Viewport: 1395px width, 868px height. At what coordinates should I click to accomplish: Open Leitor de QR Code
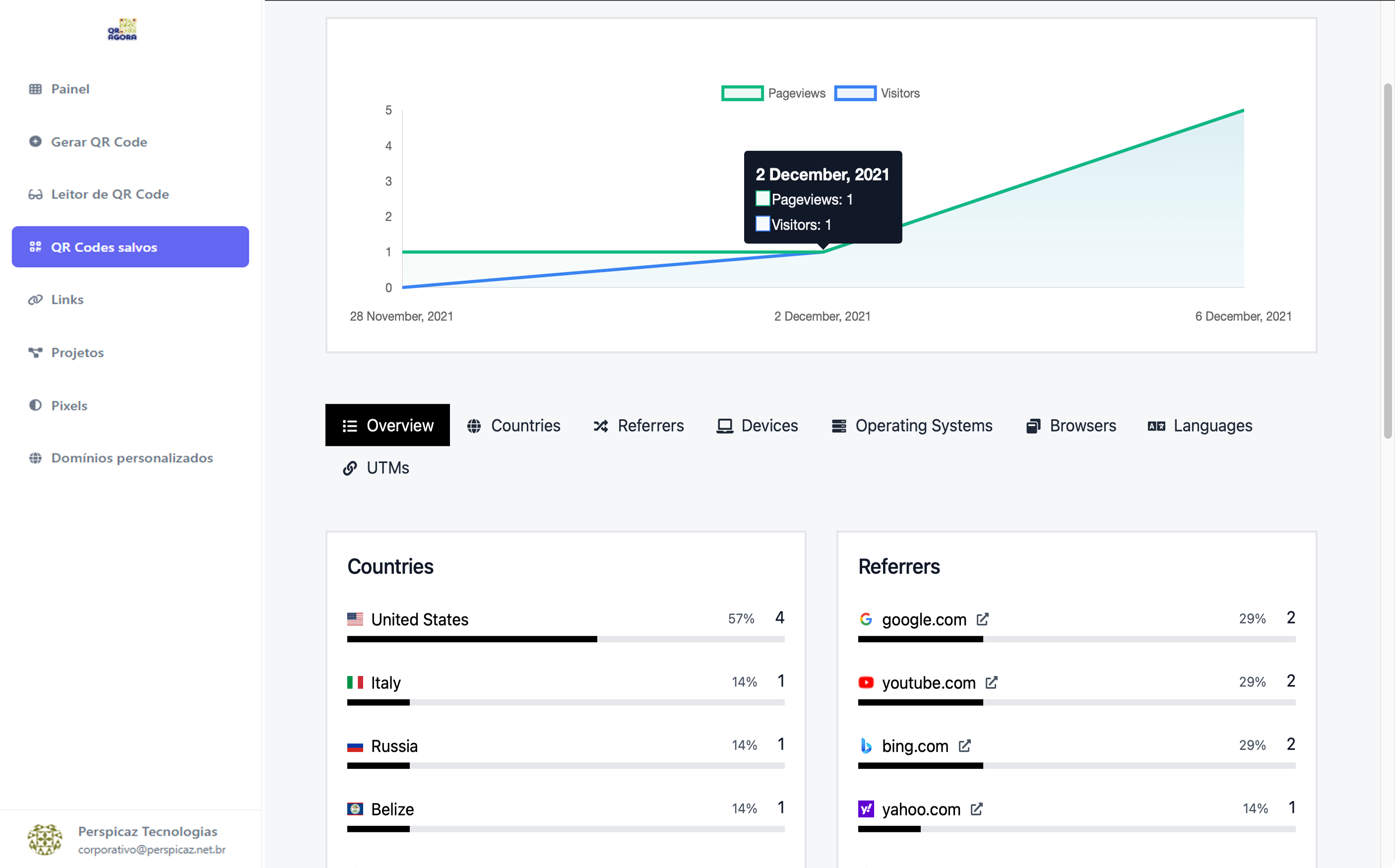point(110,194)
